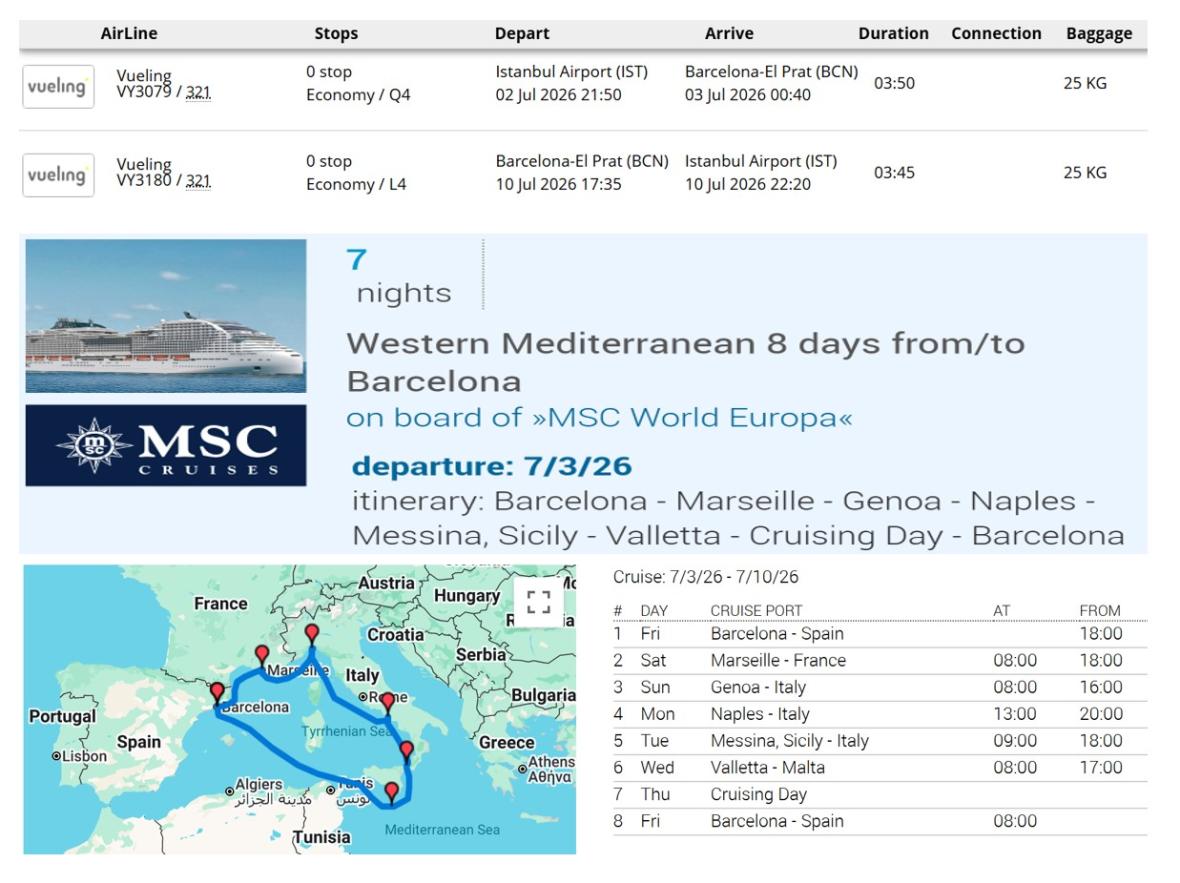Click the Marseille map pin

(x=262, y=655)
